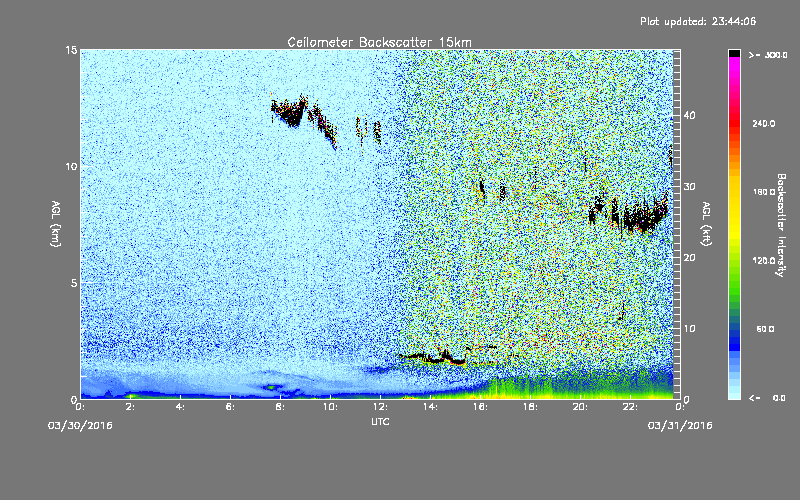Click the "16:" UTC hour tick label
Viewport: 800px width, 500px height.
click(480, 407)
